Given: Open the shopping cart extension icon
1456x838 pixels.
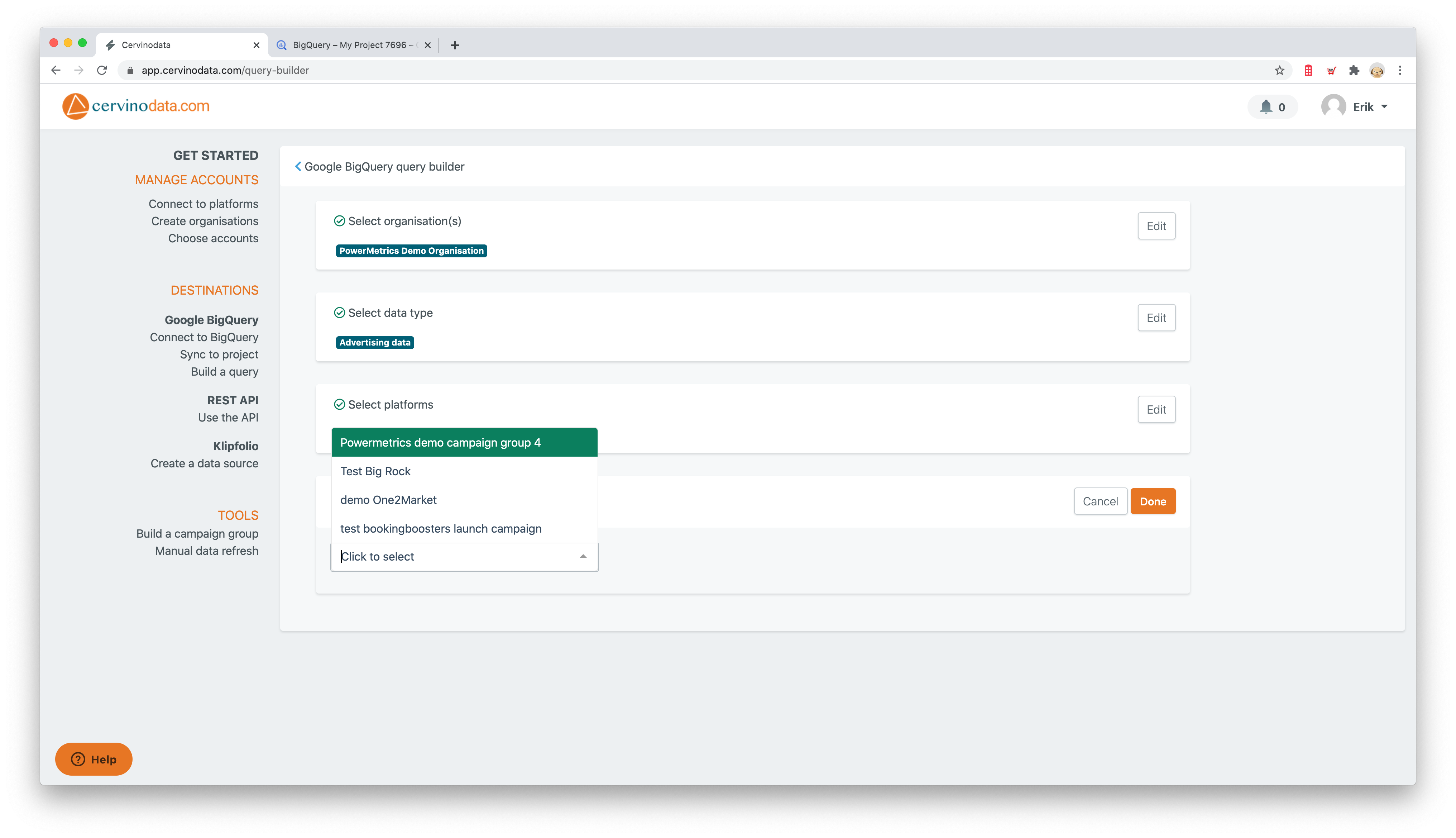Looking at the screenshot, I should 1331,70.
